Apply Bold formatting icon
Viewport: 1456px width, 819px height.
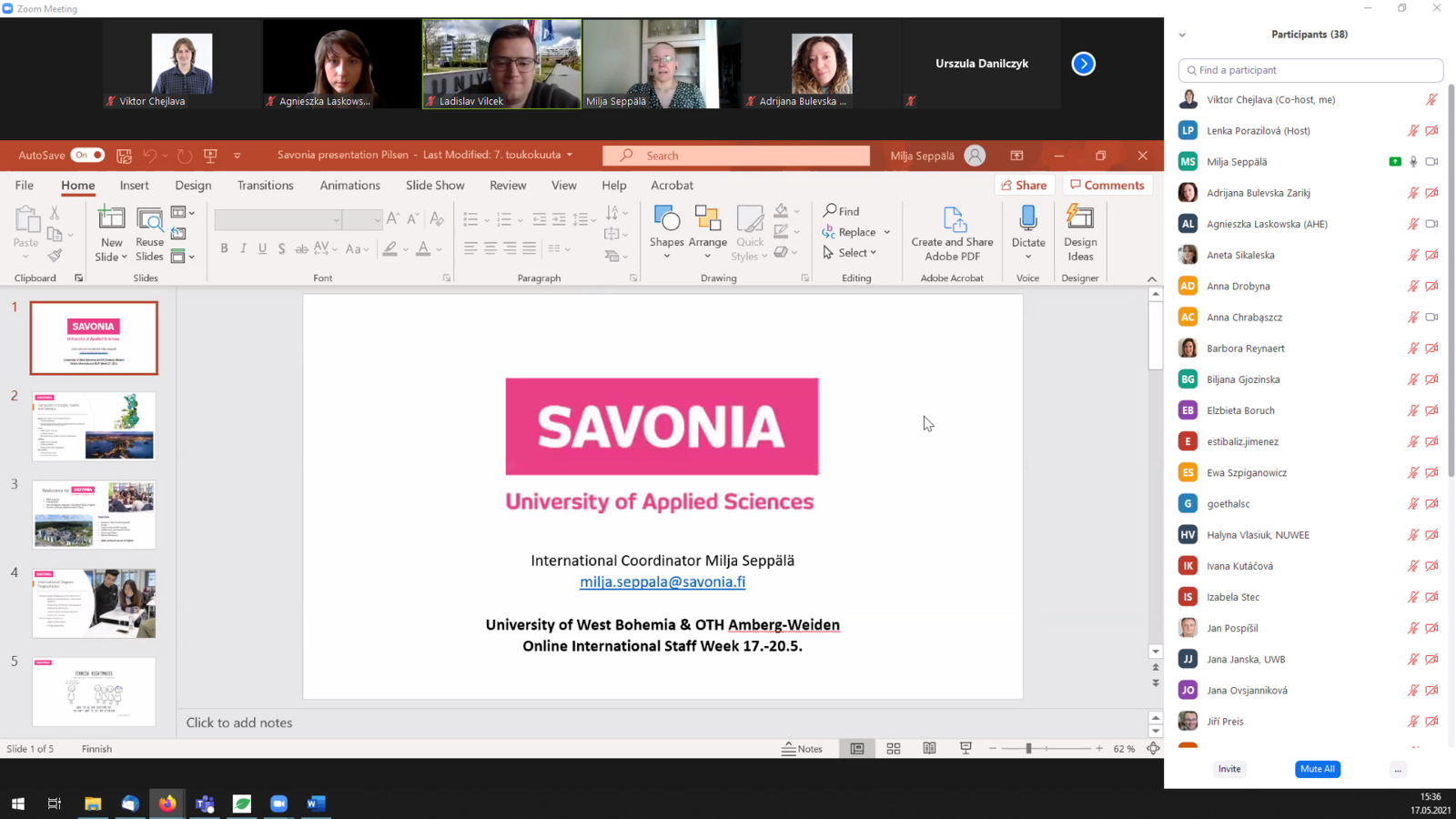224,248
